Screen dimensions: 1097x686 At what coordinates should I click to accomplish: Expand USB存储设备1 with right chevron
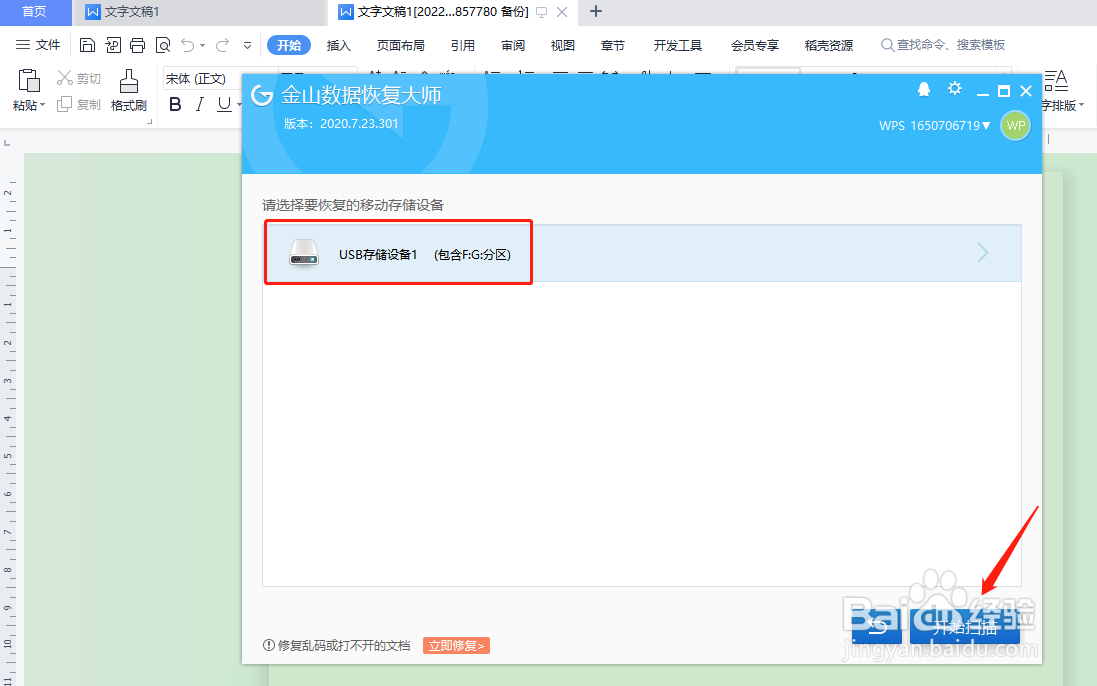(982, 253)
